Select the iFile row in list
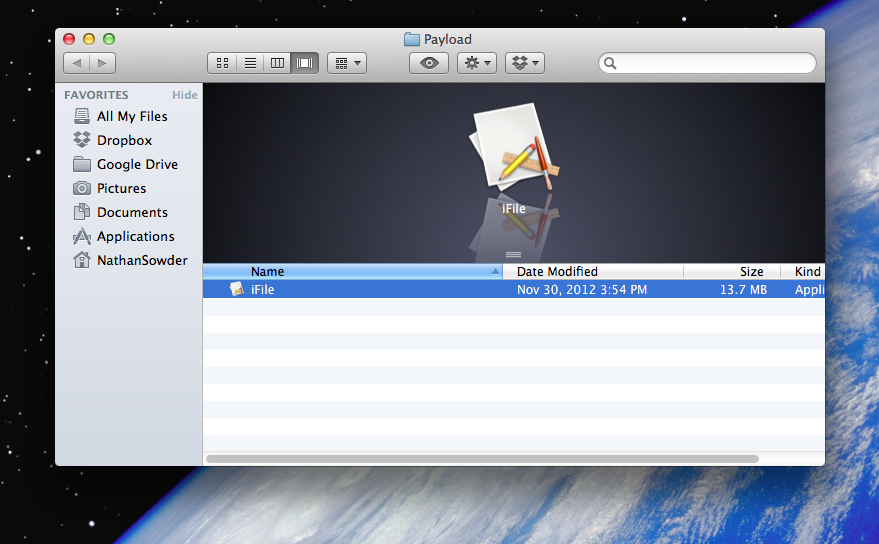Image resolution: width=879 pixels, height=544 pixels. [514, 289]
